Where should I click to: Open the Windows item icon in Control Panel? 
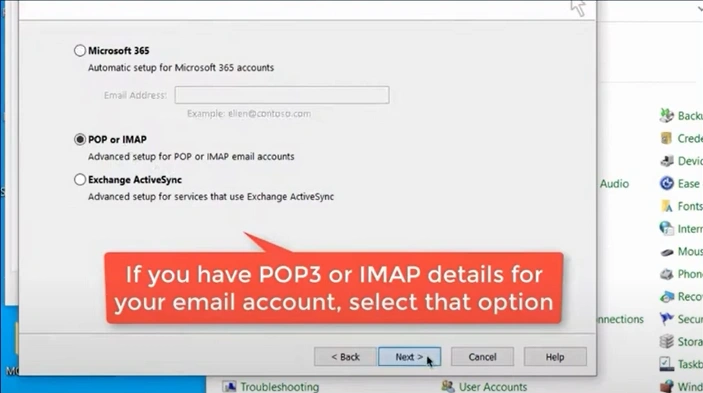point(667,386)
